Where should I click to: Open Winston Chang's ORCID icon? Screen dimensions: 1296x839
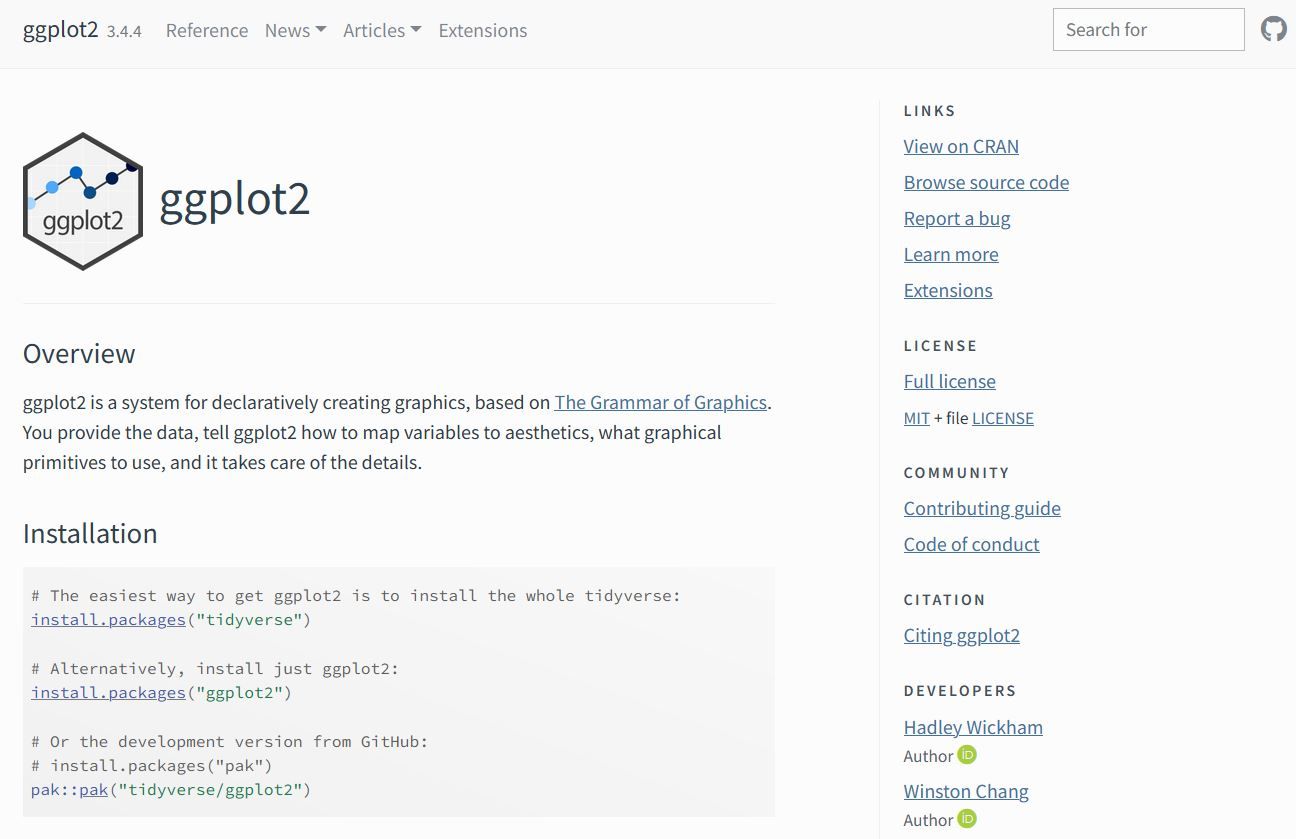(967, 819)
